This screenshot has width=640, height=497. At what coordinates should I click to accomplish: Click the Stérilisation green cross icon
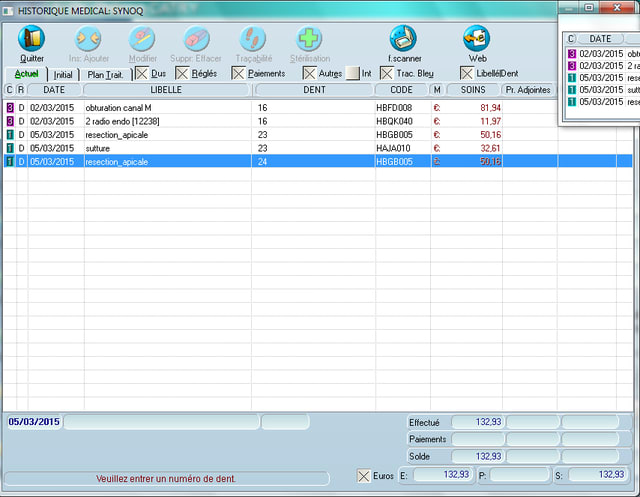pos(310,40)
